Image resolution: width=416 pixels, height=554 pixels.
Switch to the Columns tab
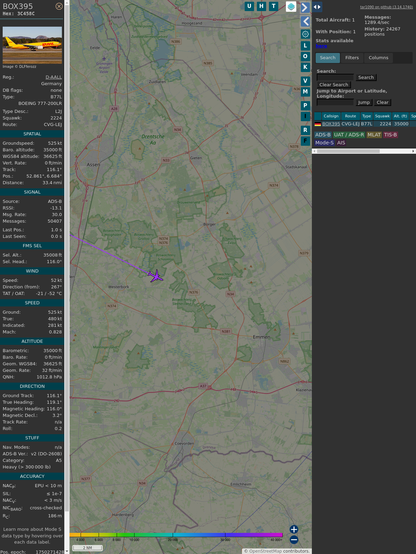tap(378, 58)
